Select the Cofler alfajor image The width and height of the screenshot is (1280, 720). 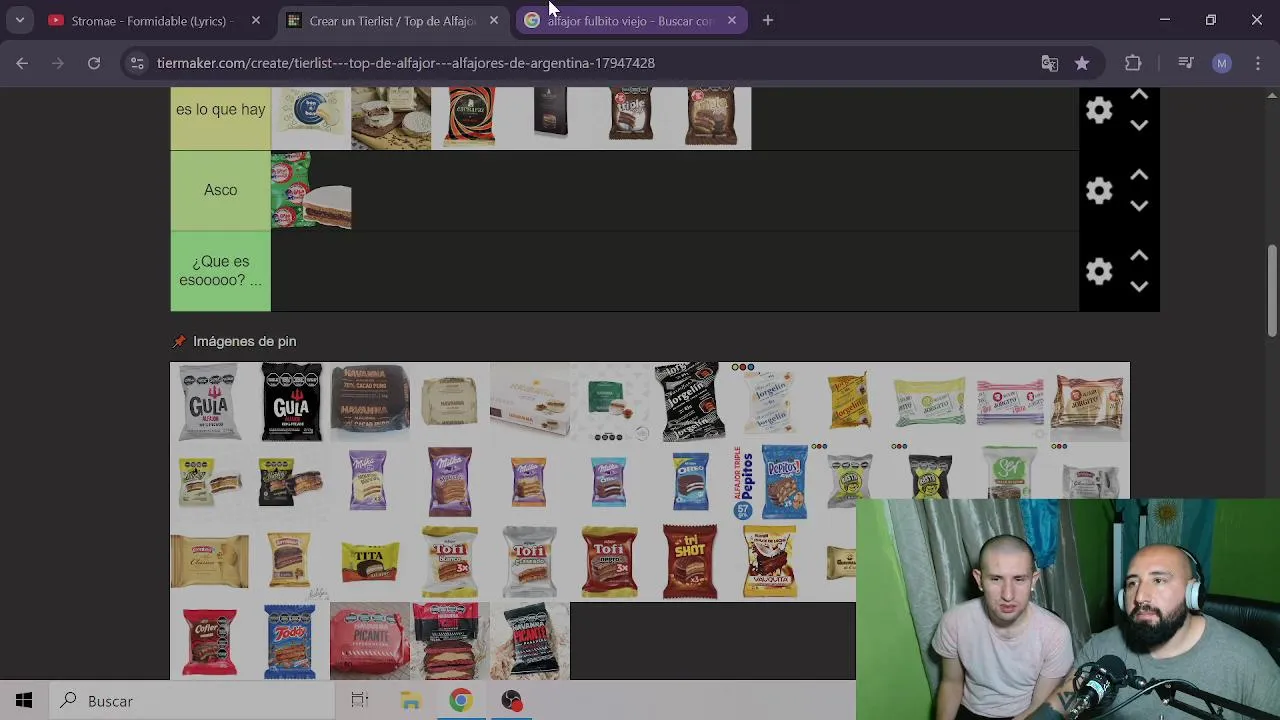210,641
